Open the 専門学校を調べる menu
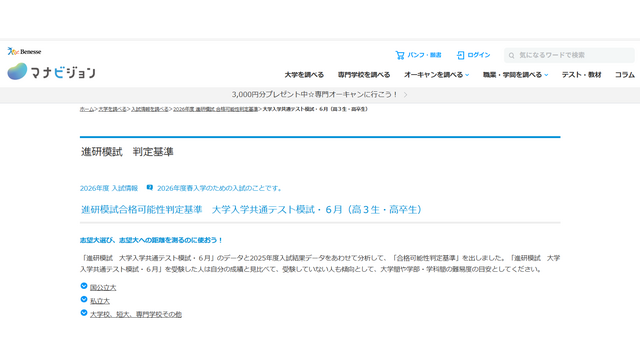Viewport: 640px width, 360px height. pyautogui.click(x=364, y=75)
